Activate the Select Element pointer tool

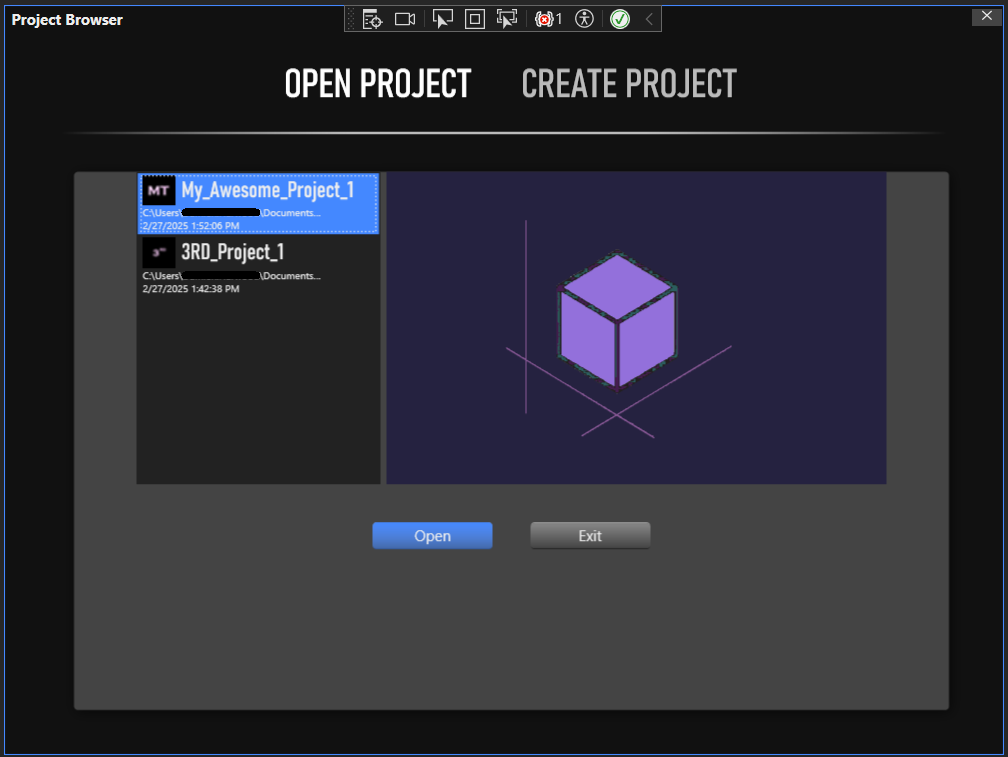click(443, 19)
